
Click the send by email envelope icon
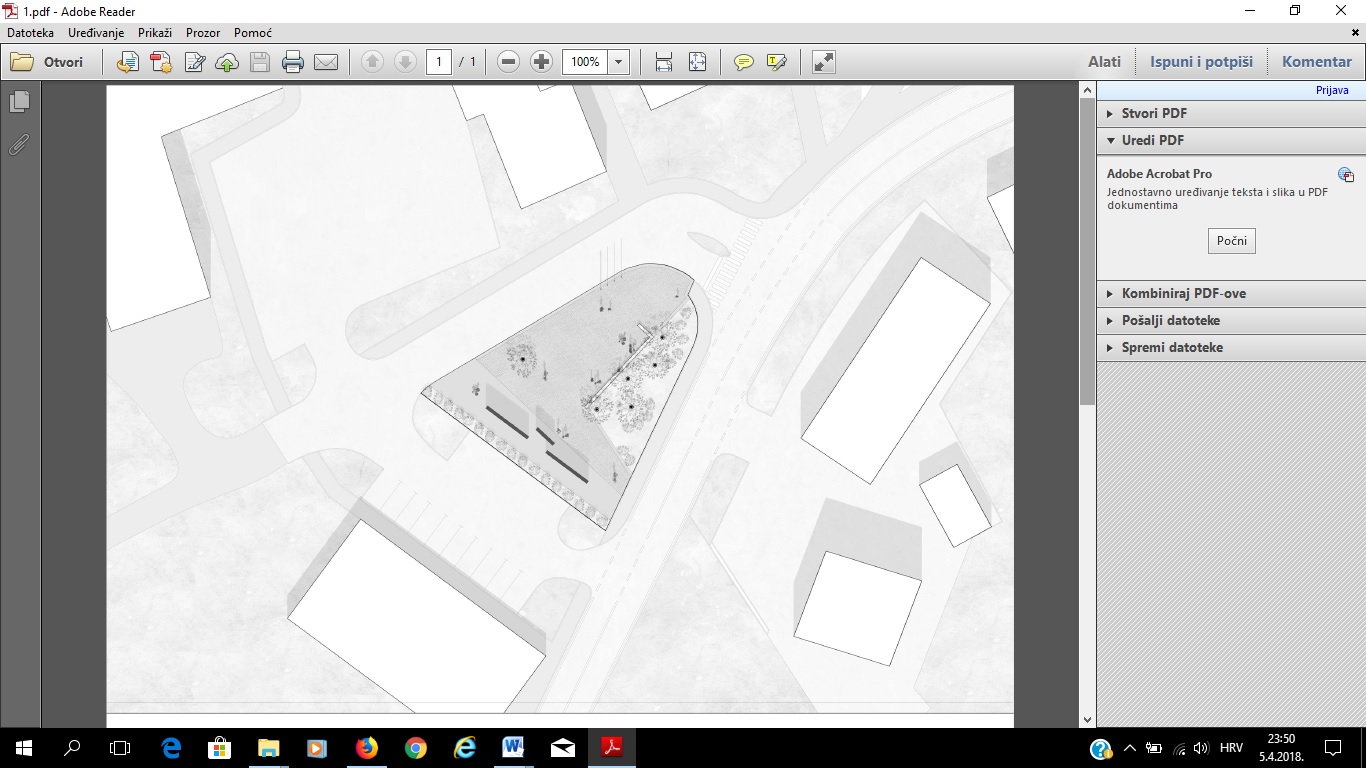click(x=326, y=62)
